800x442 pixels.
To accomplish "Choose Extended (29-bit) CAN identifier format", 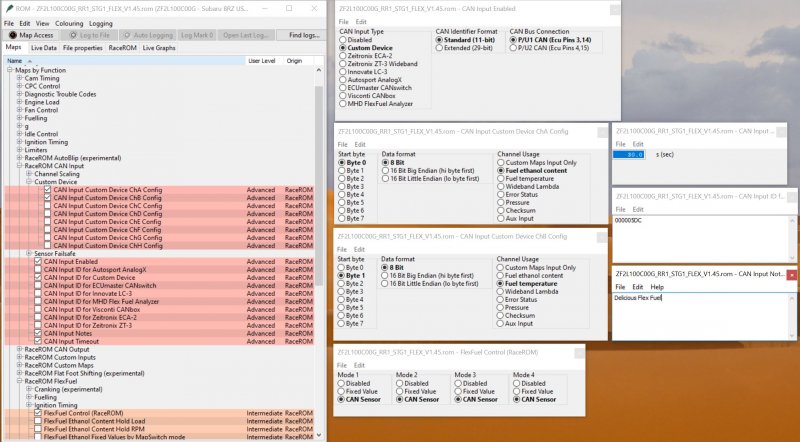I will (441, 49).
